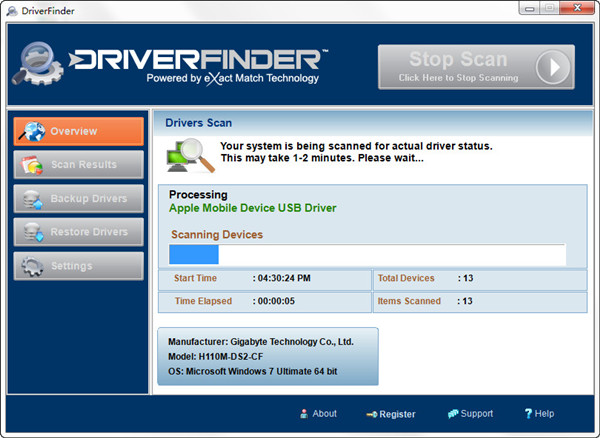Open the Scan Results section
Viewport: 600px width, 438px height.
coord(78,164)
